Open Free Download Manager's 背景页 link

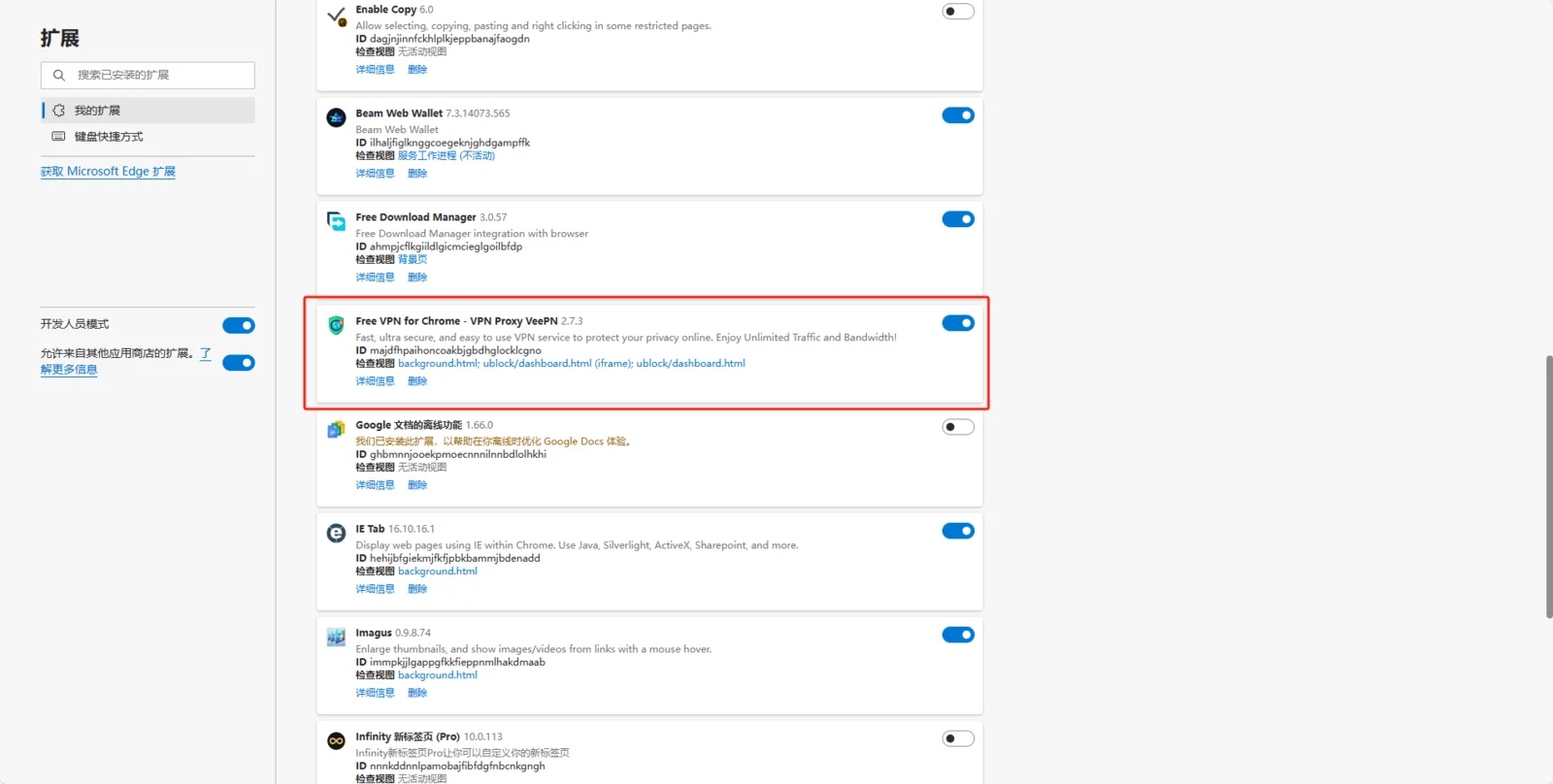click(x=413, y=260)
